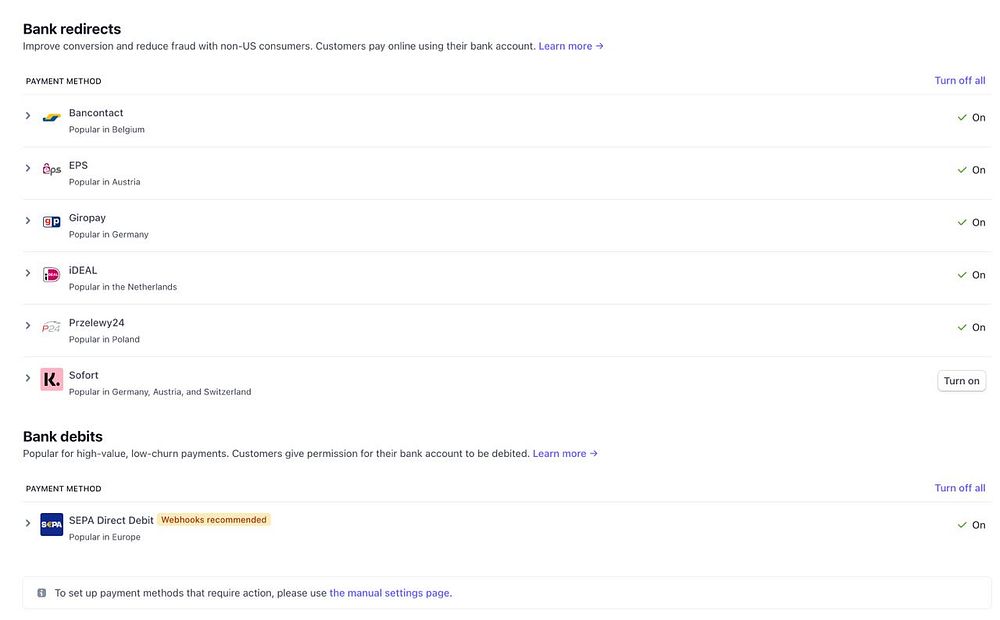1000x620 pixels.
Task: Click the EPS payment logo icon
Action: (52, 170)
